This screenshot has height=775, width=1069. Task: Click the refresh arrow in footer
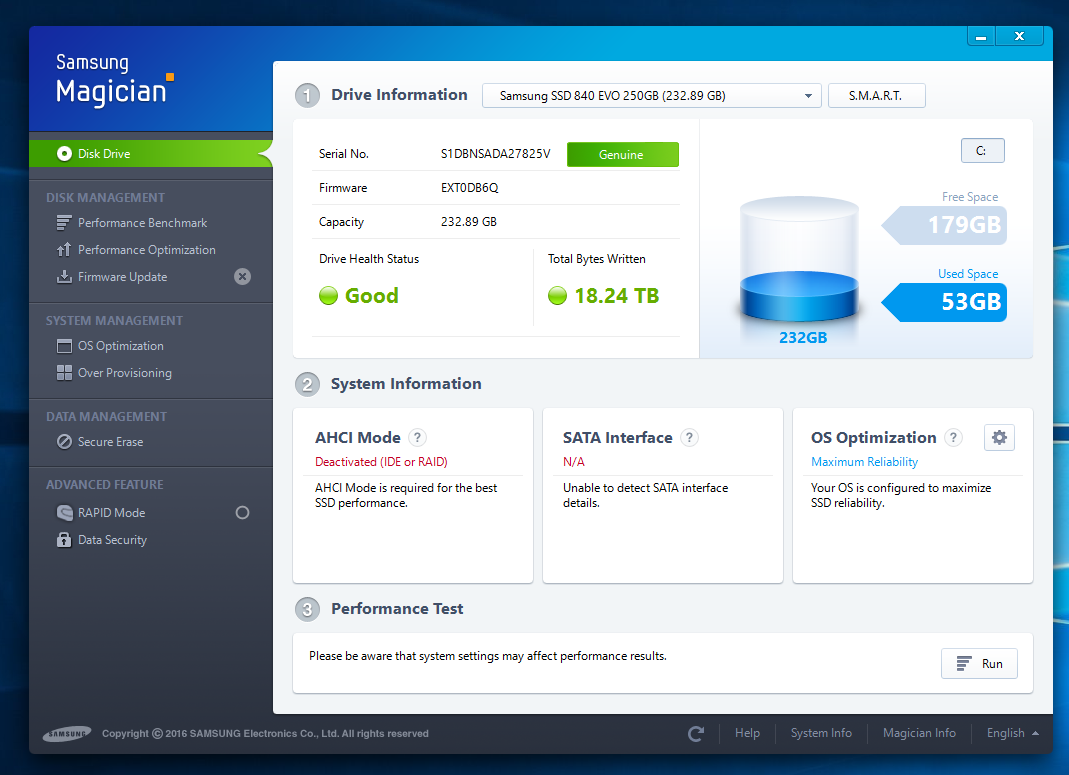coord(695,733)
